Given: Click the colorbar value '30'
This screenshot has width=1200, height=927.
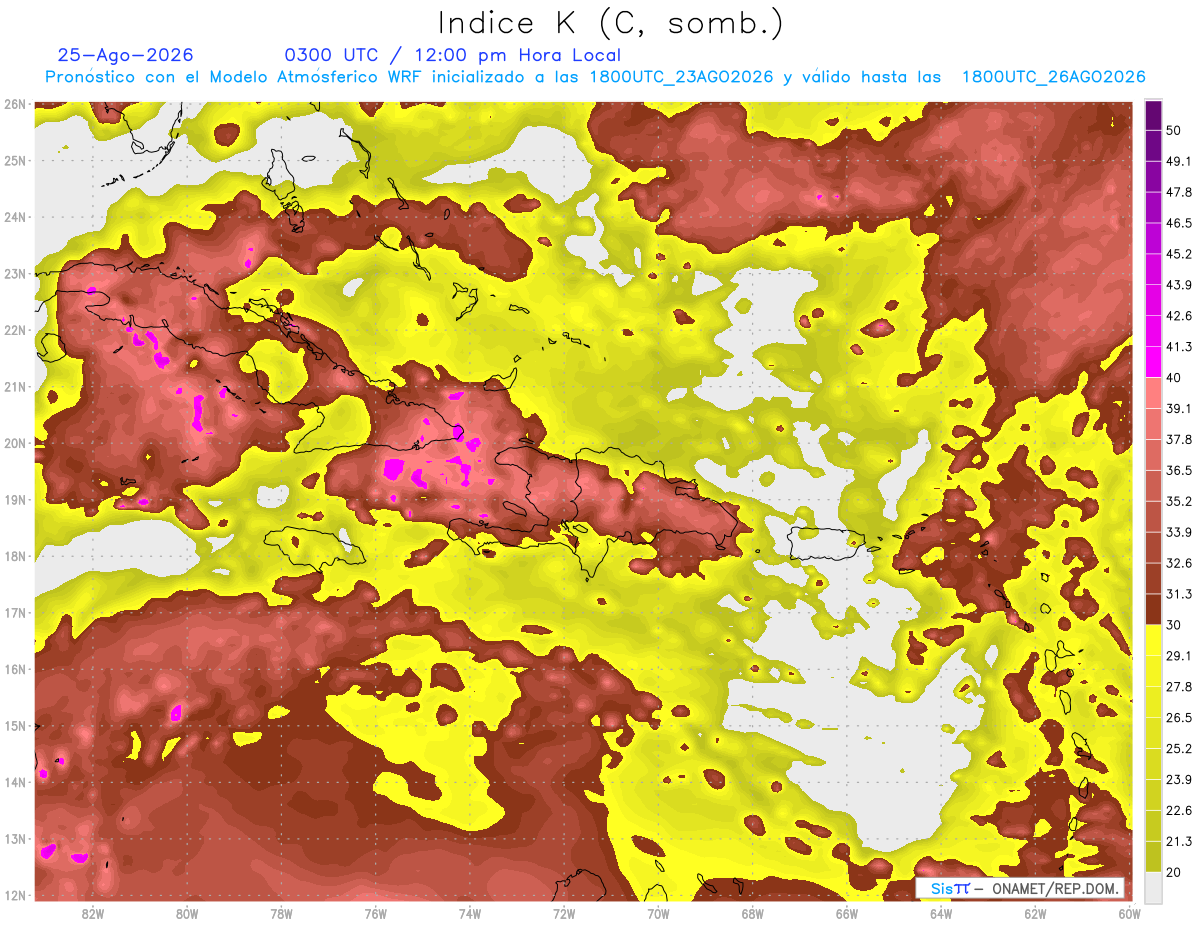Looking at the screenshot, I should (1175, 625).
